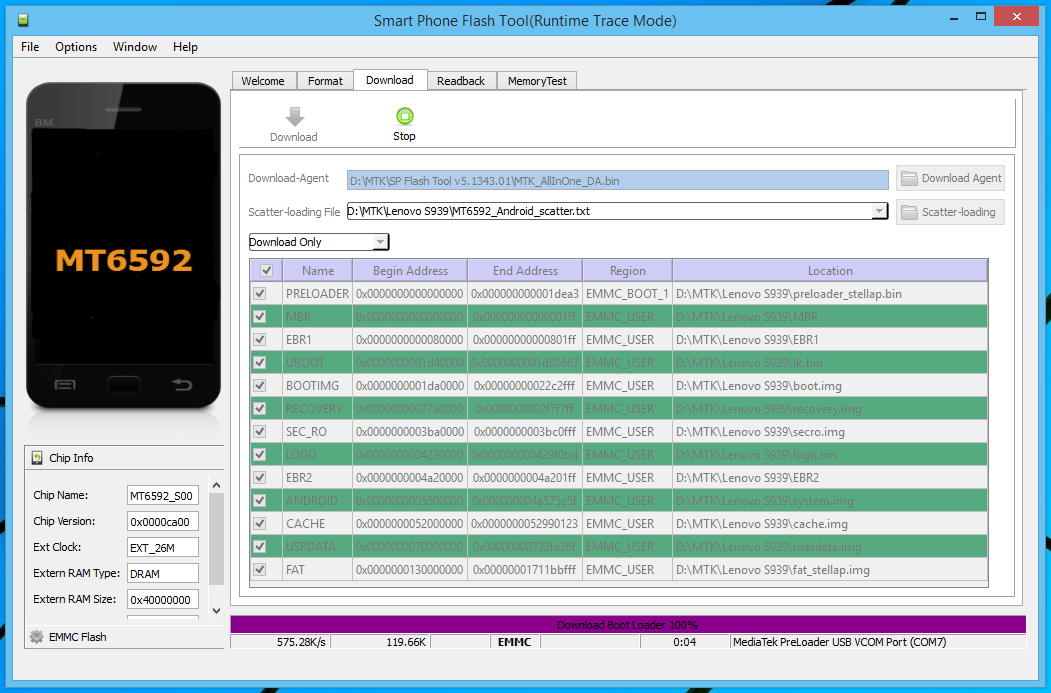Open the File menu
This screenshot has height=693, width=1051.
point(30,47)
